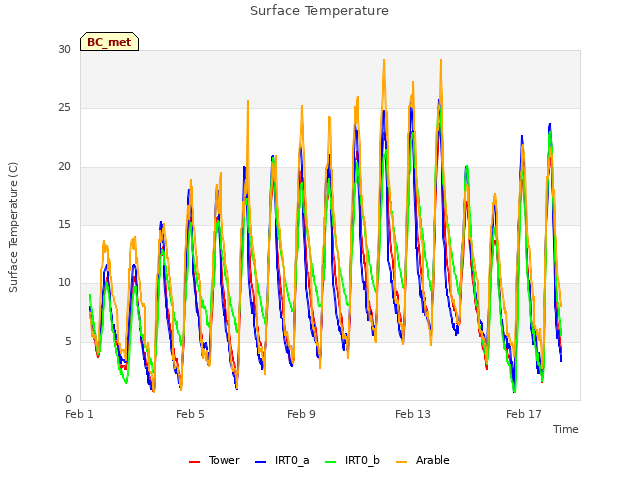The image size is (640, 480).
Task: Toggle the Arable series in legend
Action: (432, 460)
